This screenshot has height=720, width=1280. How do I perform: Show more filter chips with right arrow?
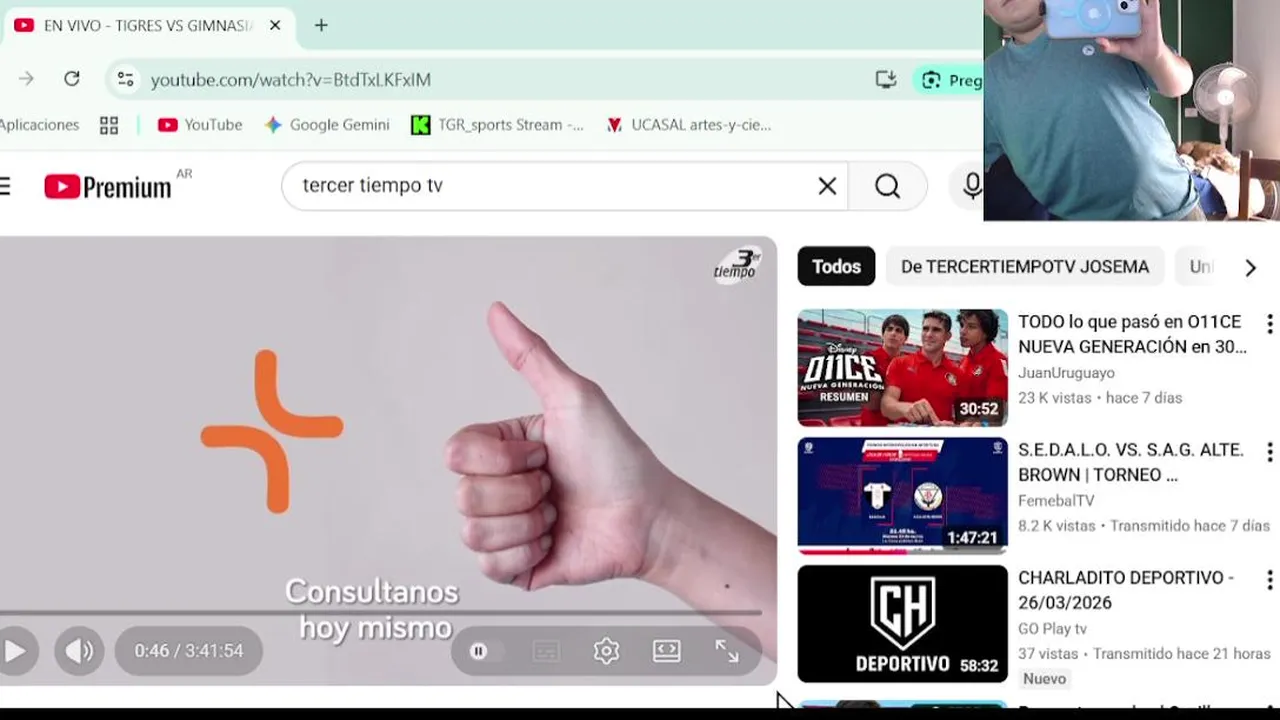click(x=1250, y=267)
